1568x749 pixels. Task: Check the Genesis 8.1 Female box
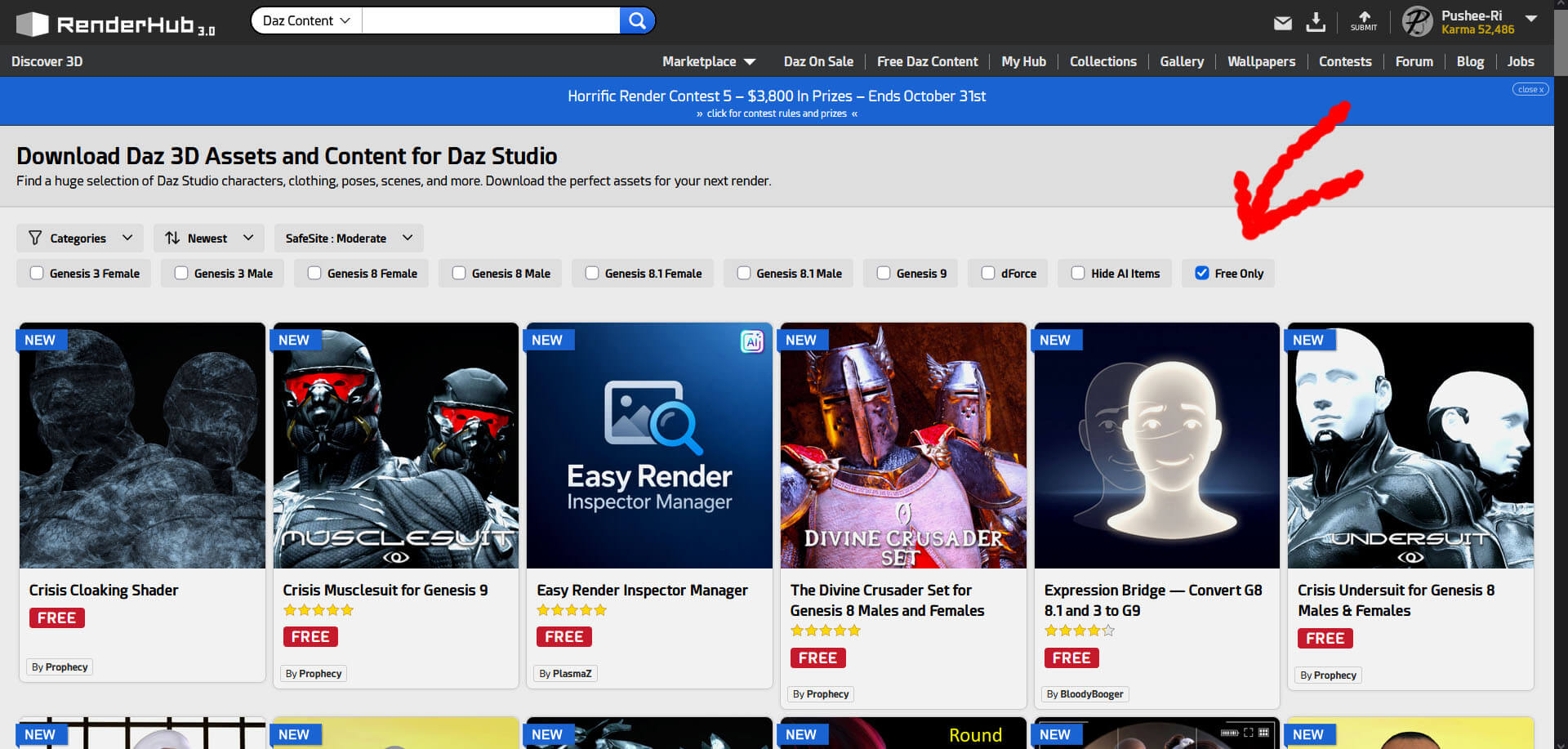click(592, 273)
